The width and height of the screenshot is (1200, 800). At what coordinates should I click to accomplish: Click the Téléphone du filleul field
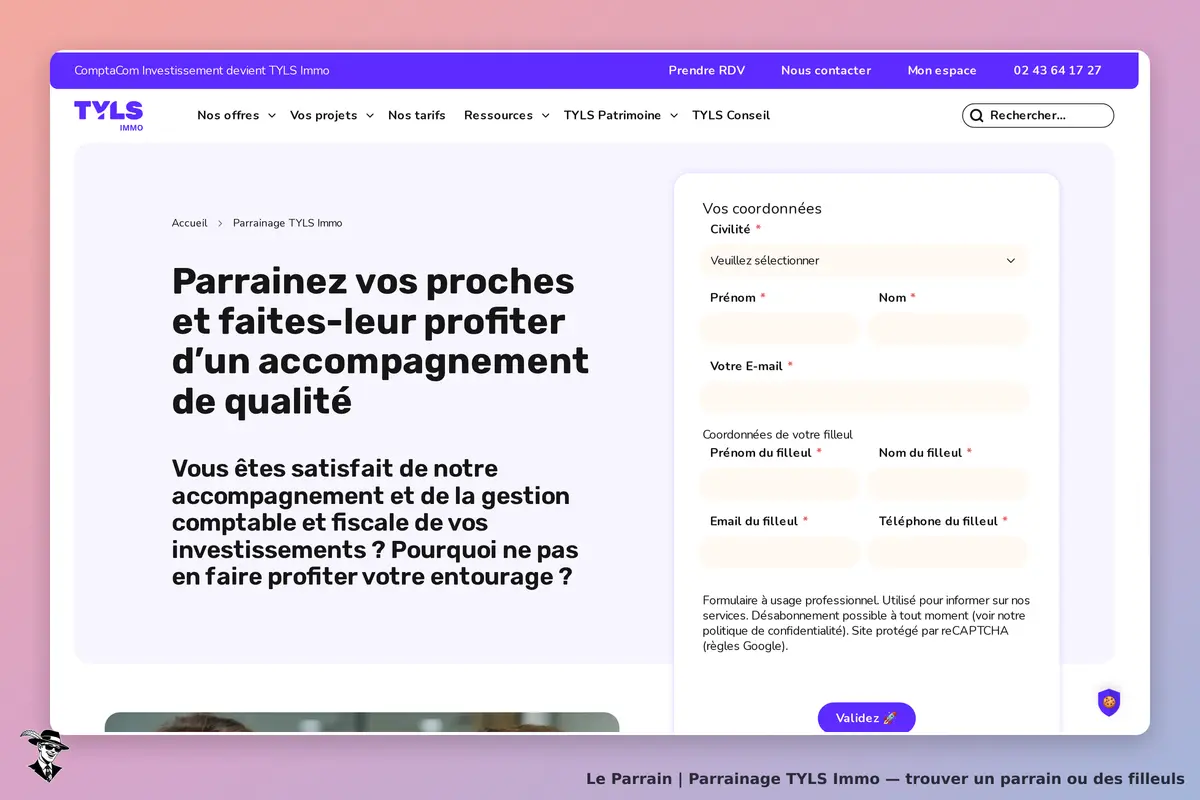(x=948, y=553)
